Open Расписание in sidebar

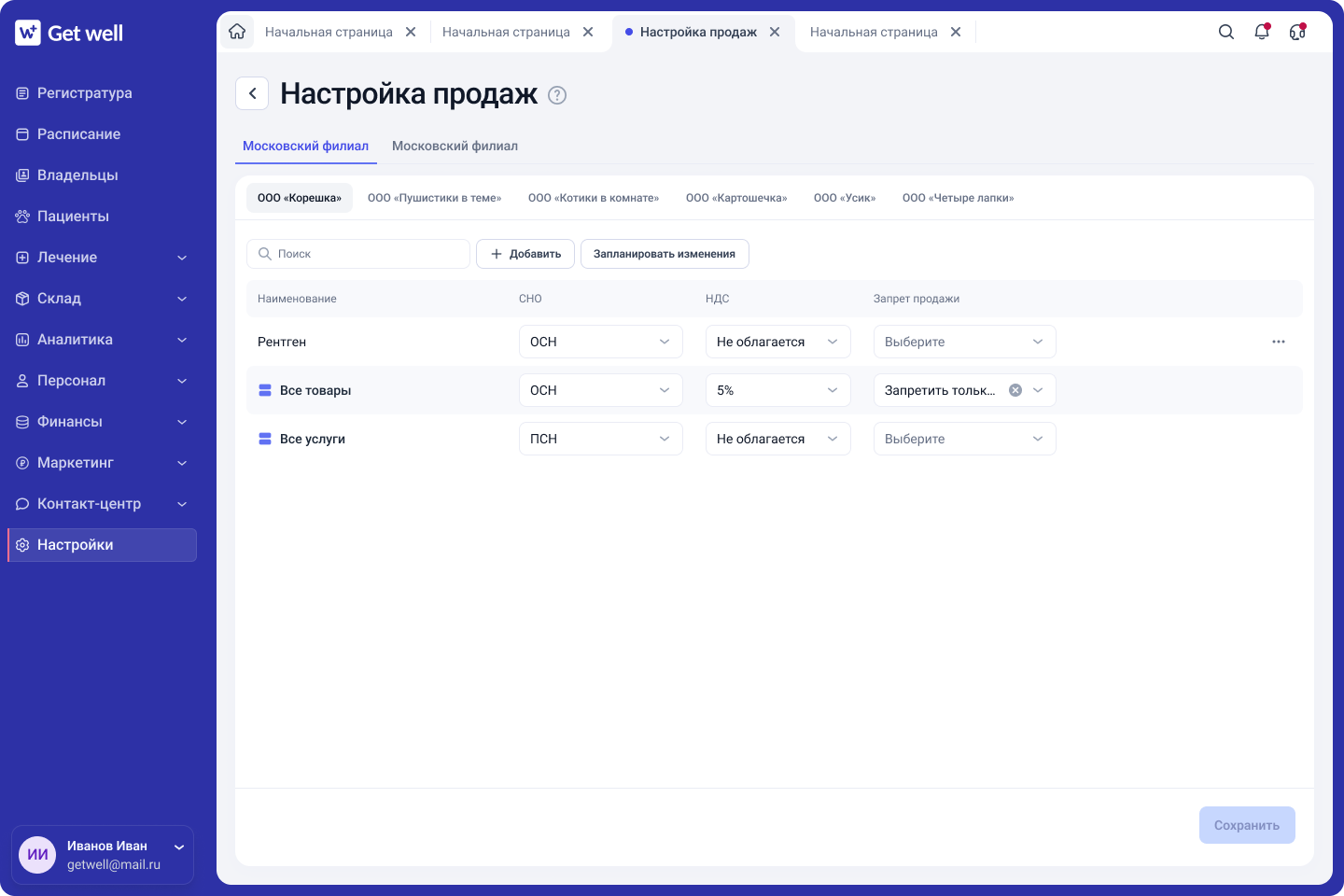[102, 134]
